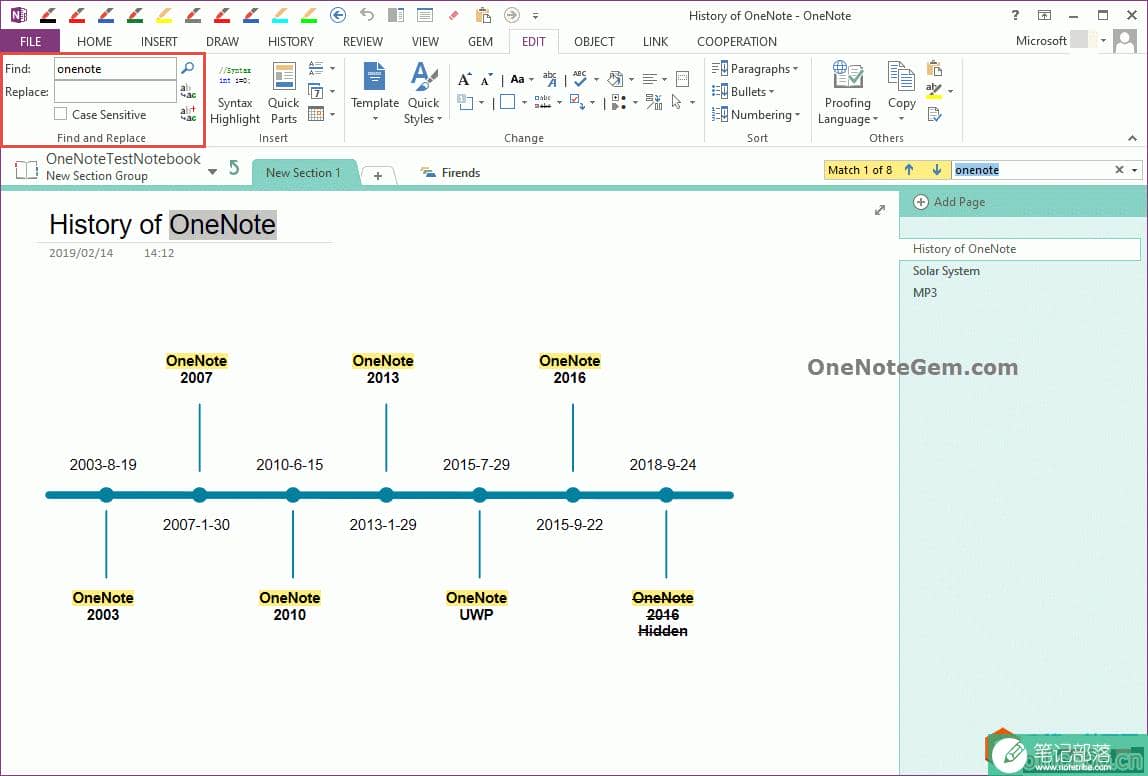Click the clipboard paste icon in Others group
Image resolution: width=1148 pixels, height=776 pixels.
pos(934,68)
